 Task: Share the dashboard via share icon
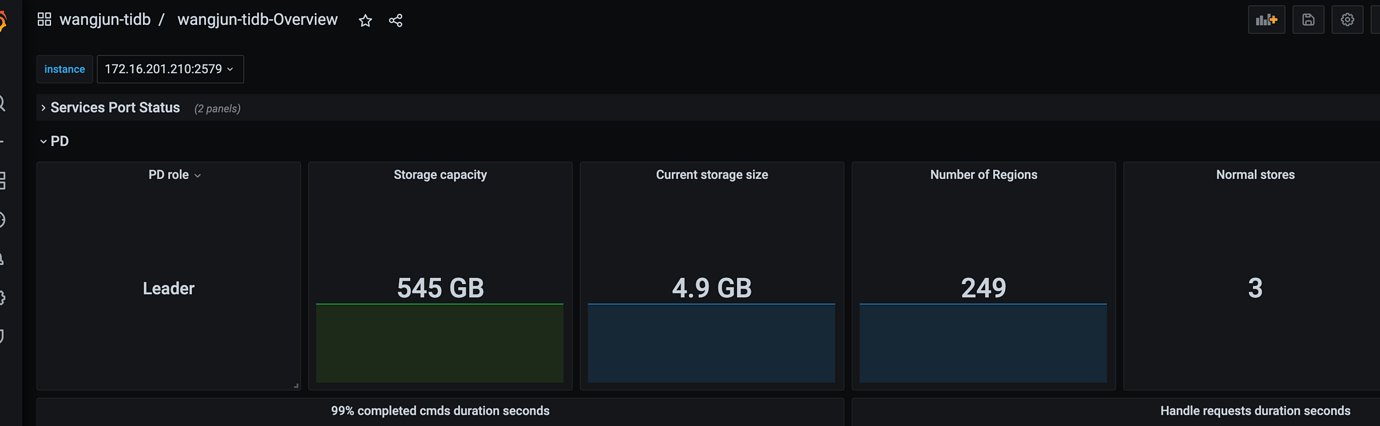click(x=396, y=20)
